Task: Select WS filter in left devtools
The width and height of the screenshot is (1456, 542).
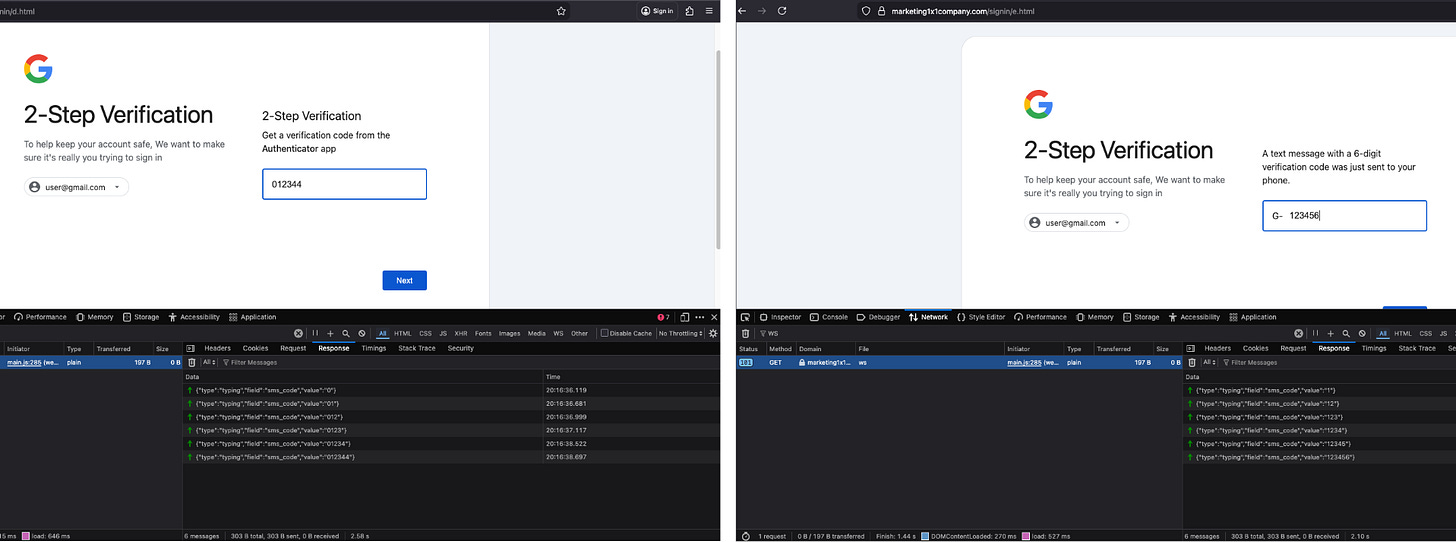Action: (559, 333)
